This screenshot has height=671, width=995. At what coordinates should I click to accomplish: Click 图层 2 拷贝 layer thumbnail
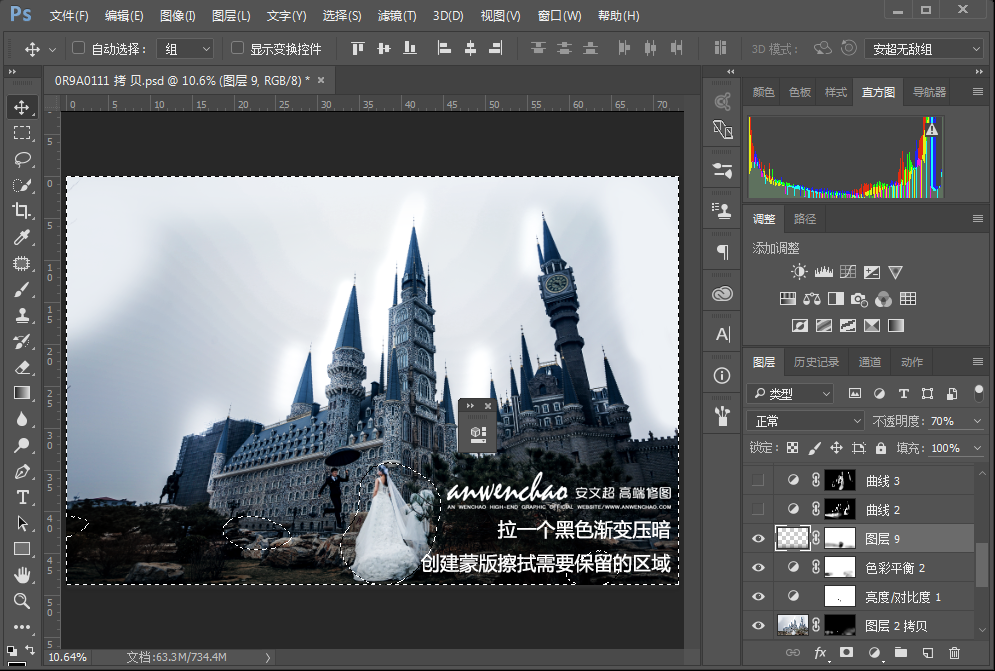(793, 625)
